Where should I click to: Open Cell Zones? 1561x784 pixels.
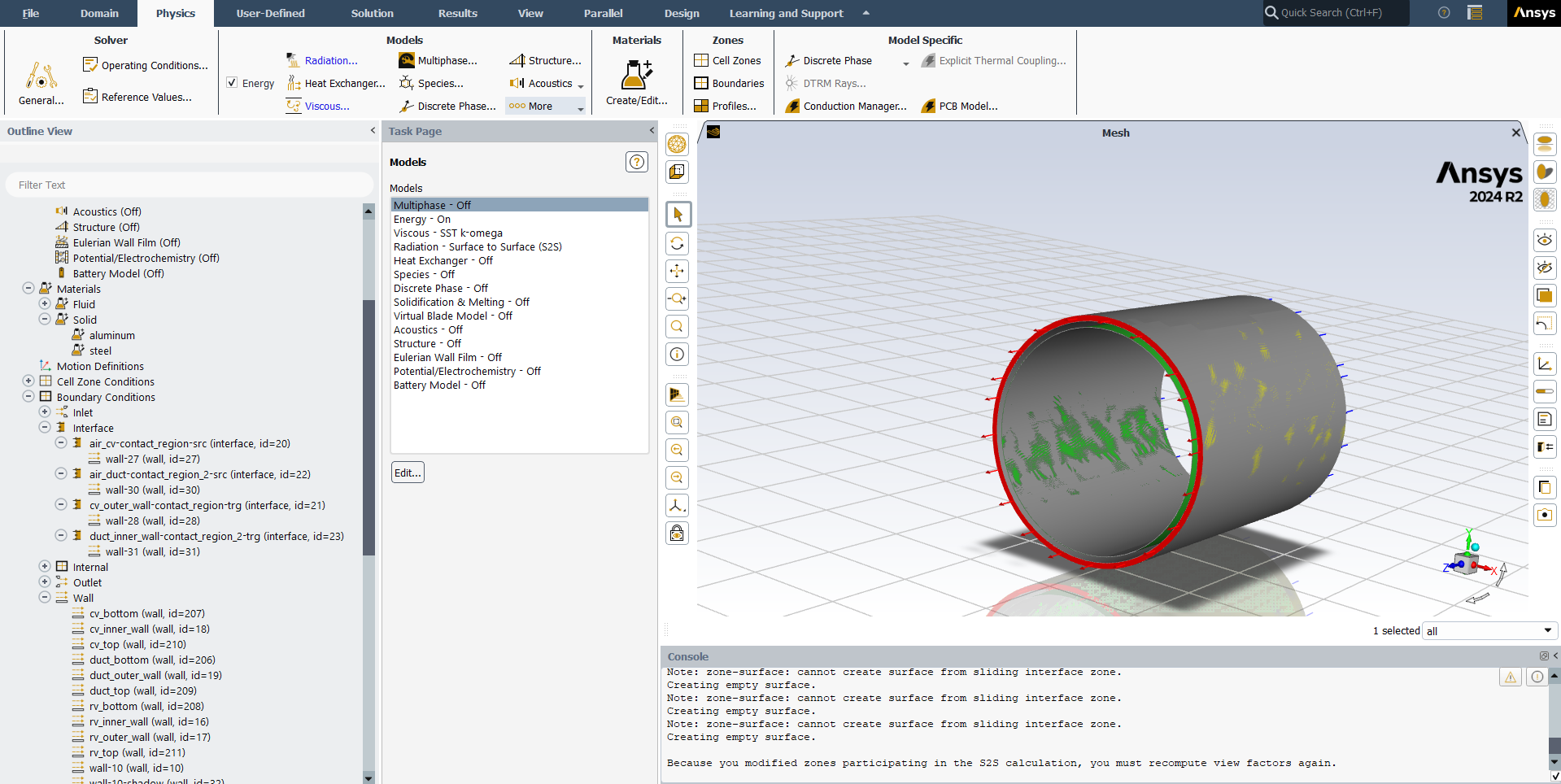click(x=727, y=60)
